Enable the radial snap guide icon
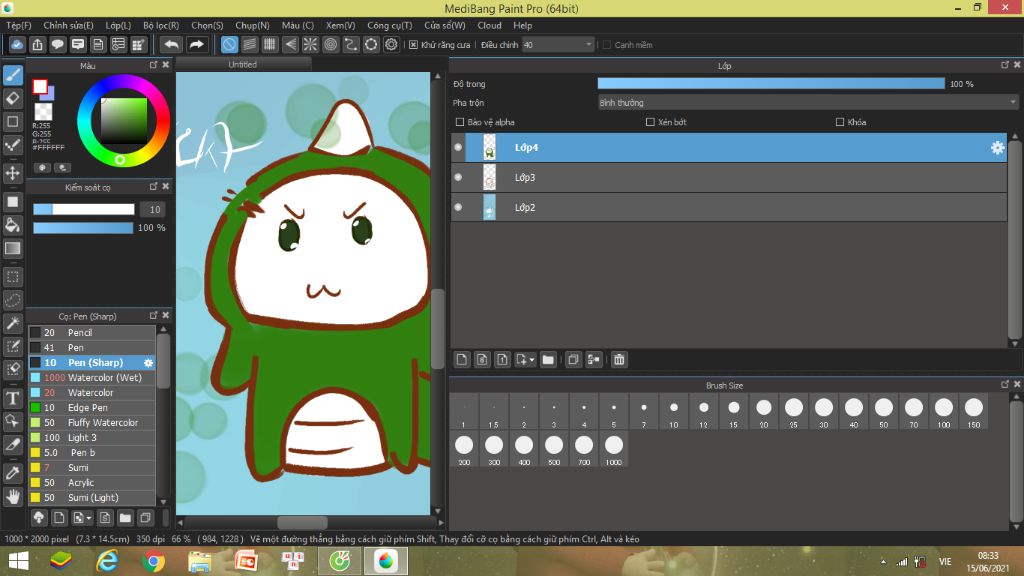Viewport: 1024px width, 576px height. 310,45
